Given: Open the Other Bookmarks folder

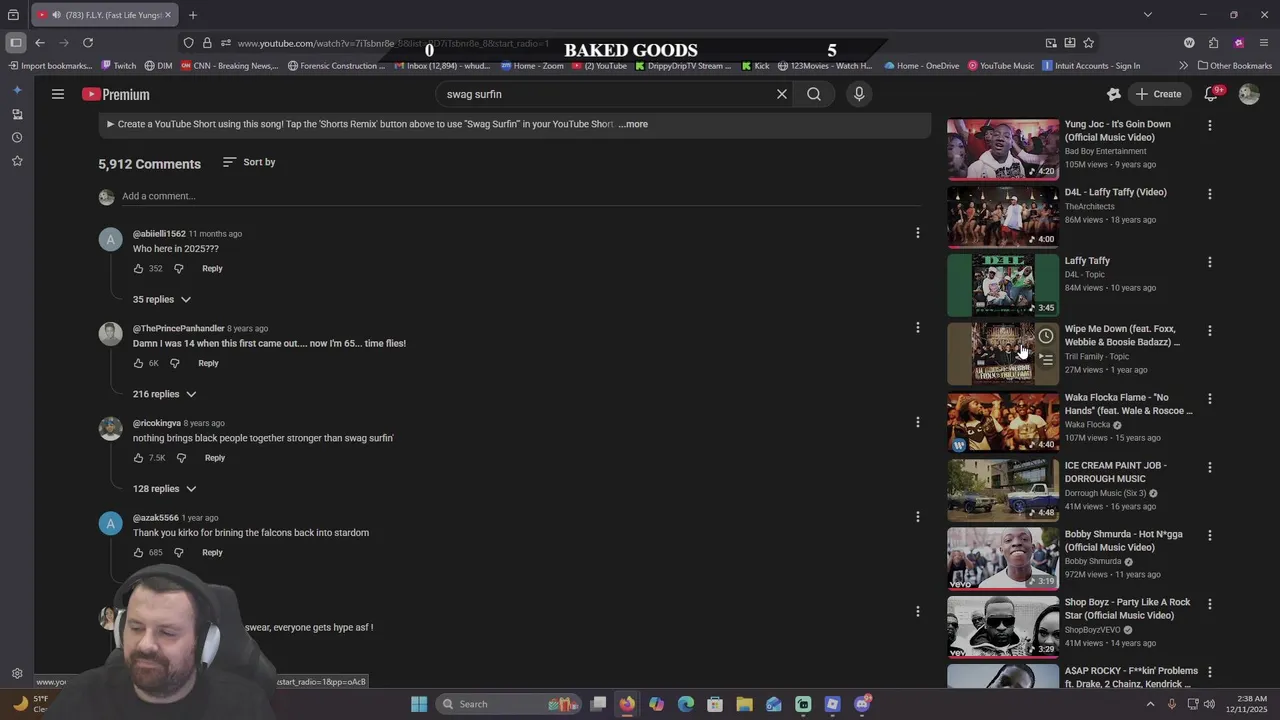Looking at the screenshot, I should coord(1234,66).
